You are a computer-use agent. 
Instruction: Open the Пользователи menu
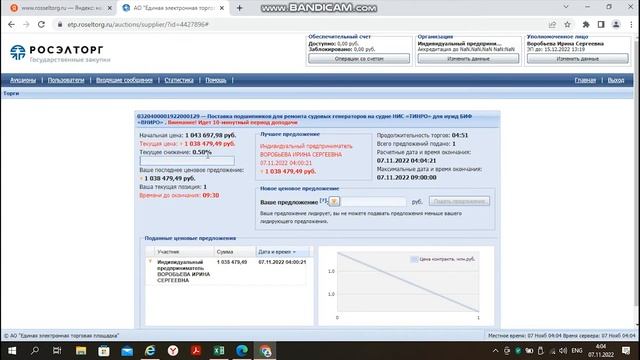[66, 80]
